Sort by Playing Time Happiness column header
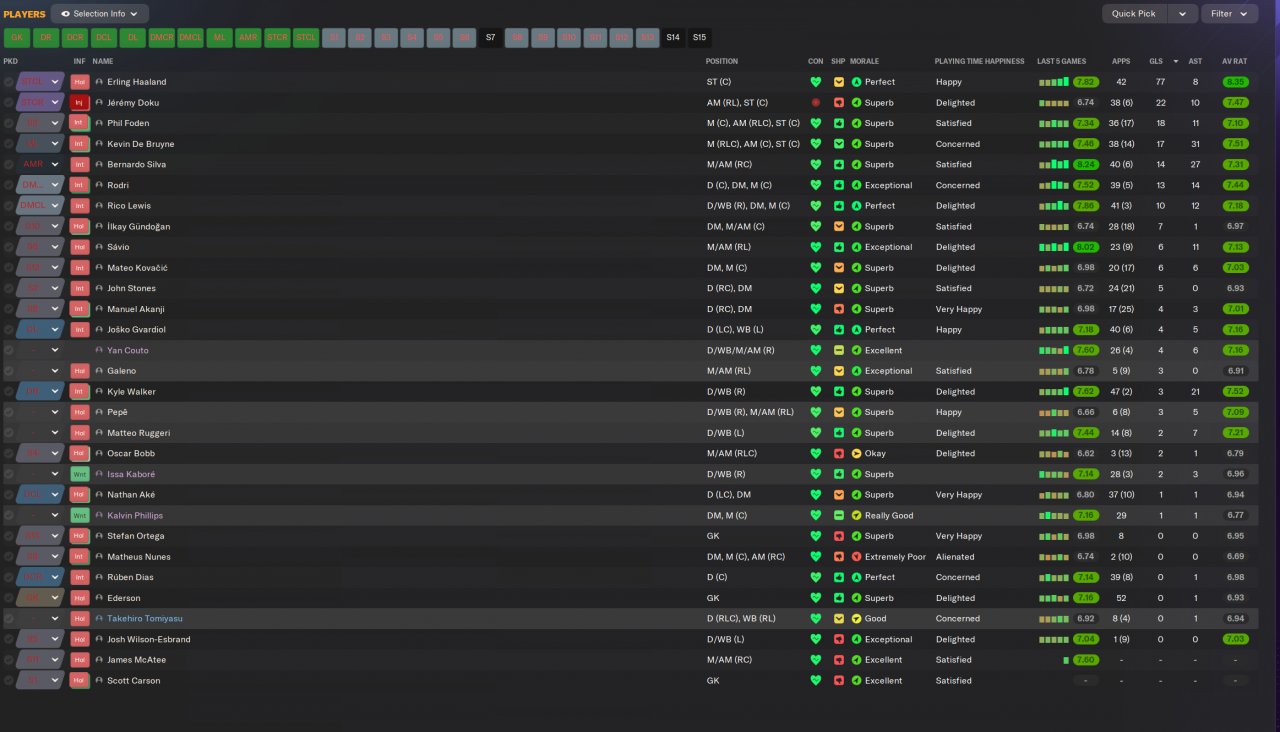This screenshot has height=732, width=1280. pos(979,61)
